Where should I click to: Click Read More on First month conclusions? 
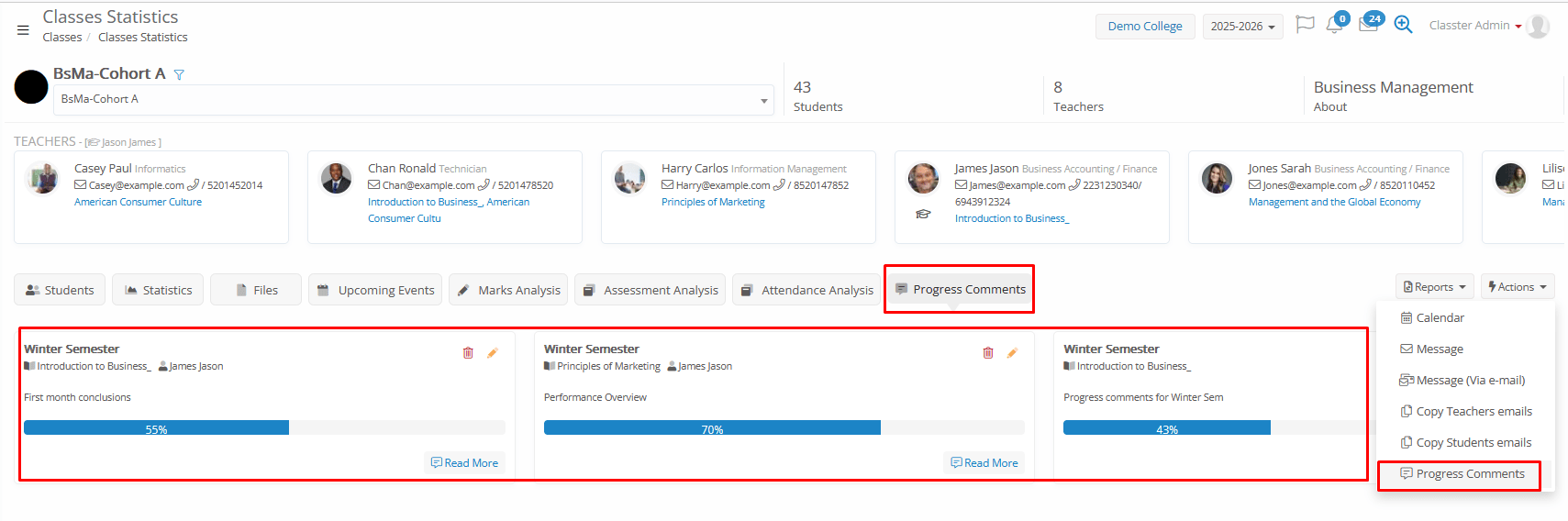465,463
